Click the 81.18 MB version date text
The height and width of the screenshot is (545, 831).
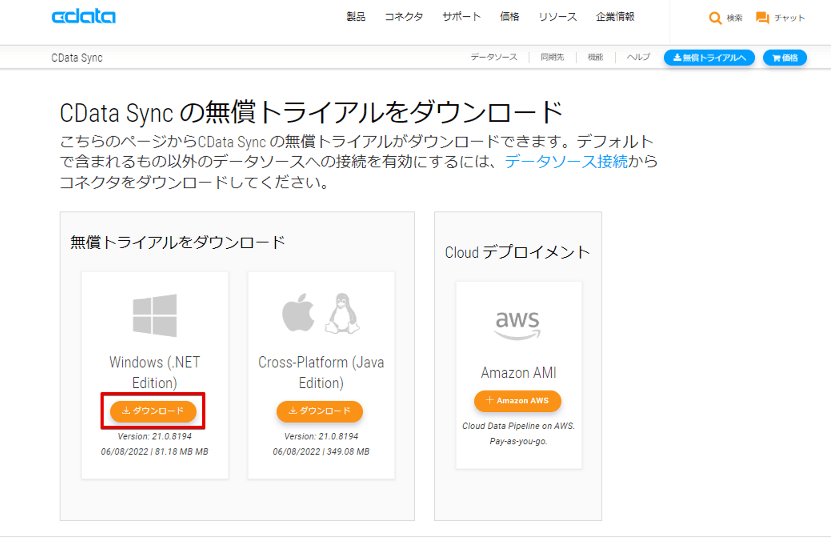click(x=155, y=452)
